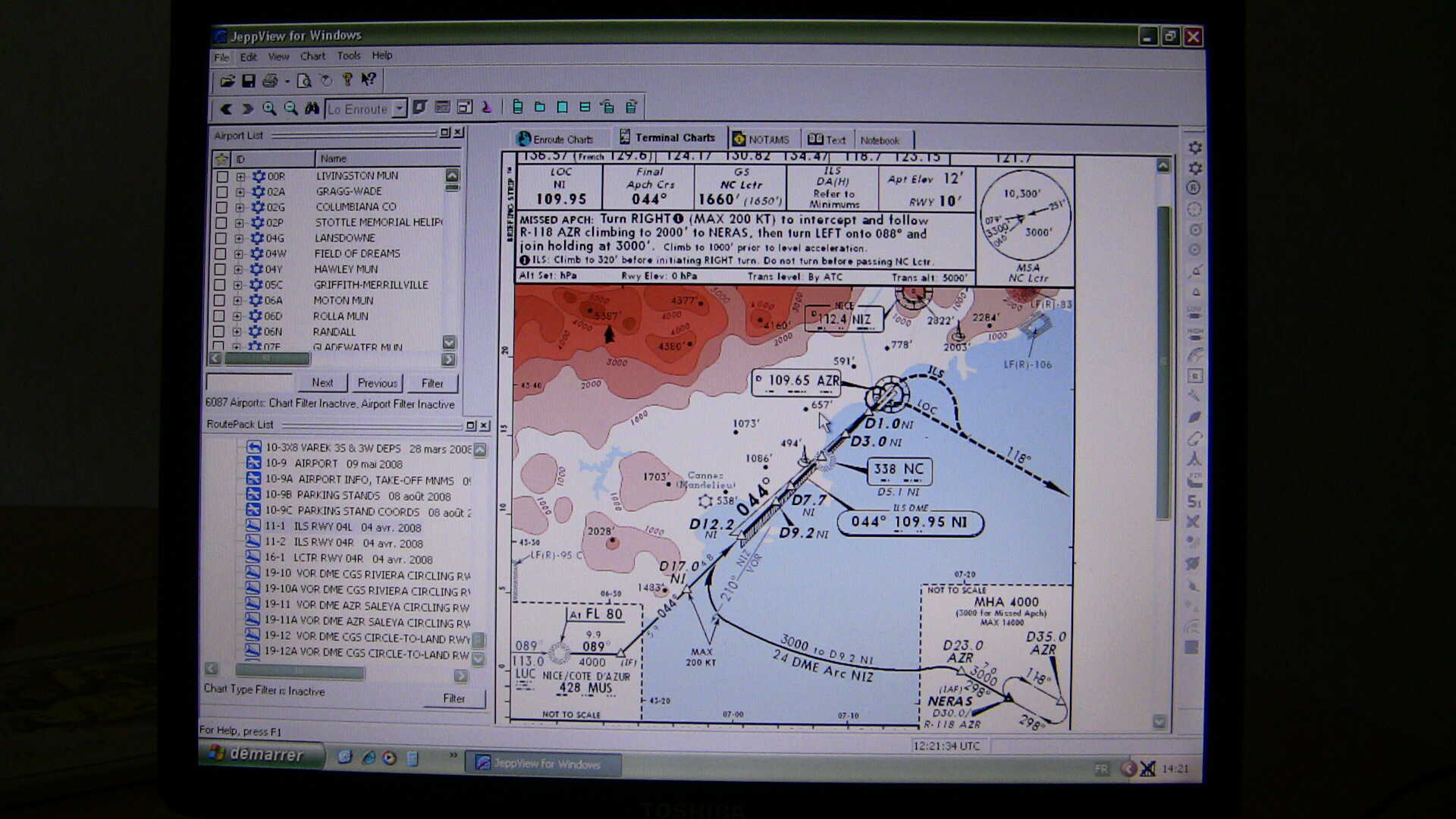Click the Zoom Out magnifier

pyautogui.click(x=290, y=108)
